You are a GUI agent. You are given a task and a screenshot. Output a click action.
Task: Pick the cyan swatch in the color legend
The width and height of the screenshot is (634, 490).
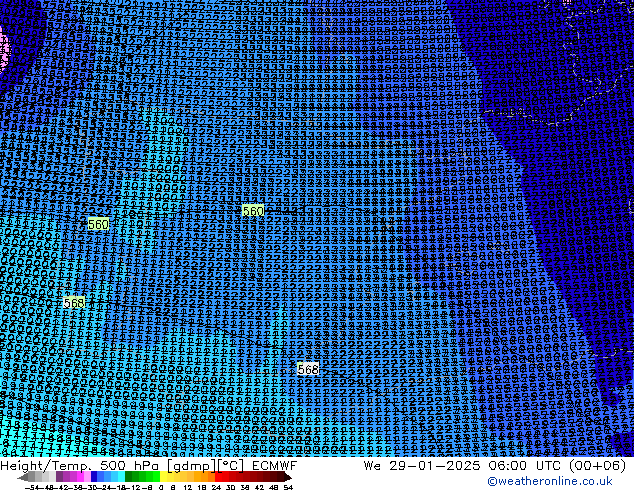click(121, 476)
